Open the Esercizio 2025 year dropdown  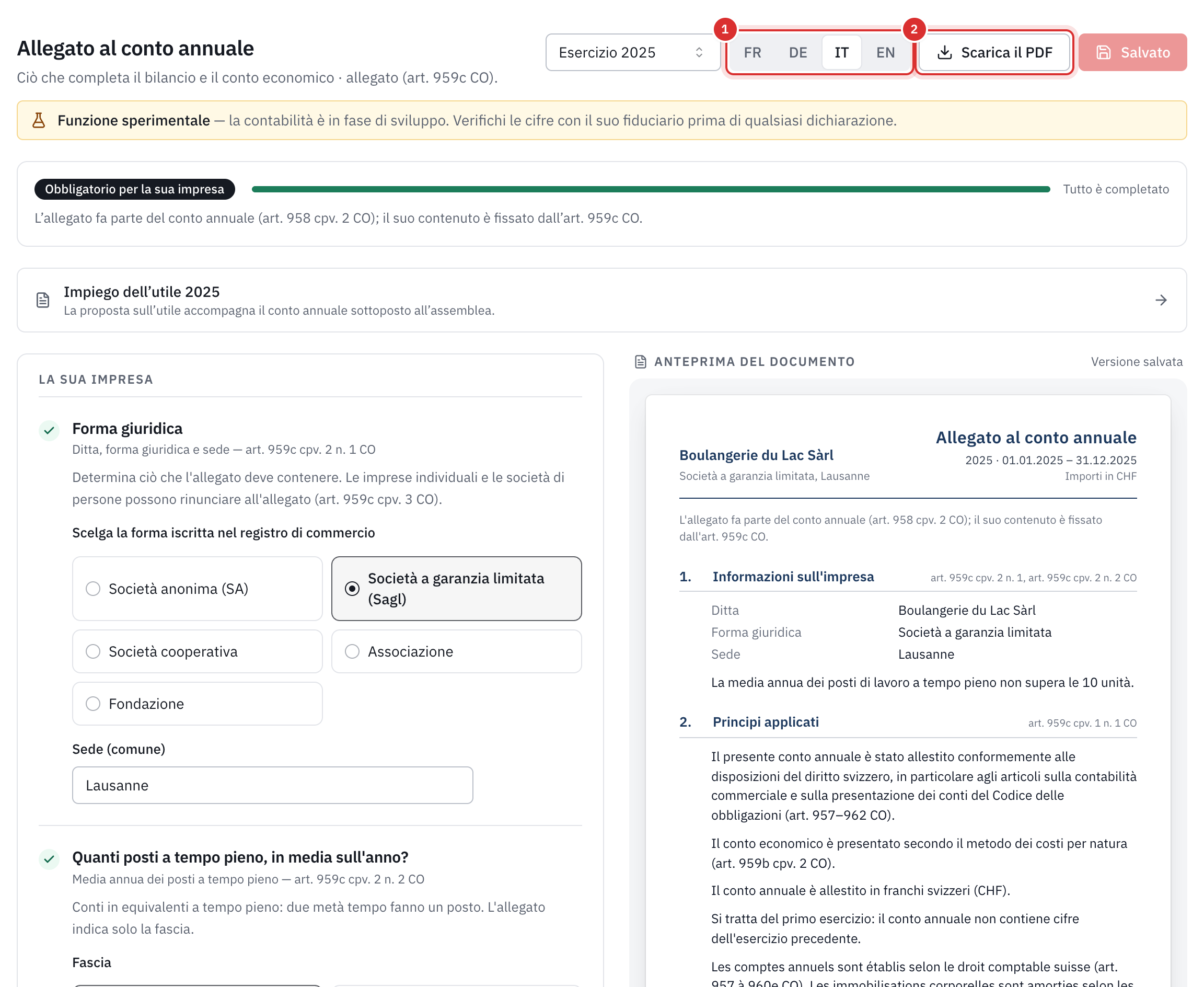tap(632, 52)
